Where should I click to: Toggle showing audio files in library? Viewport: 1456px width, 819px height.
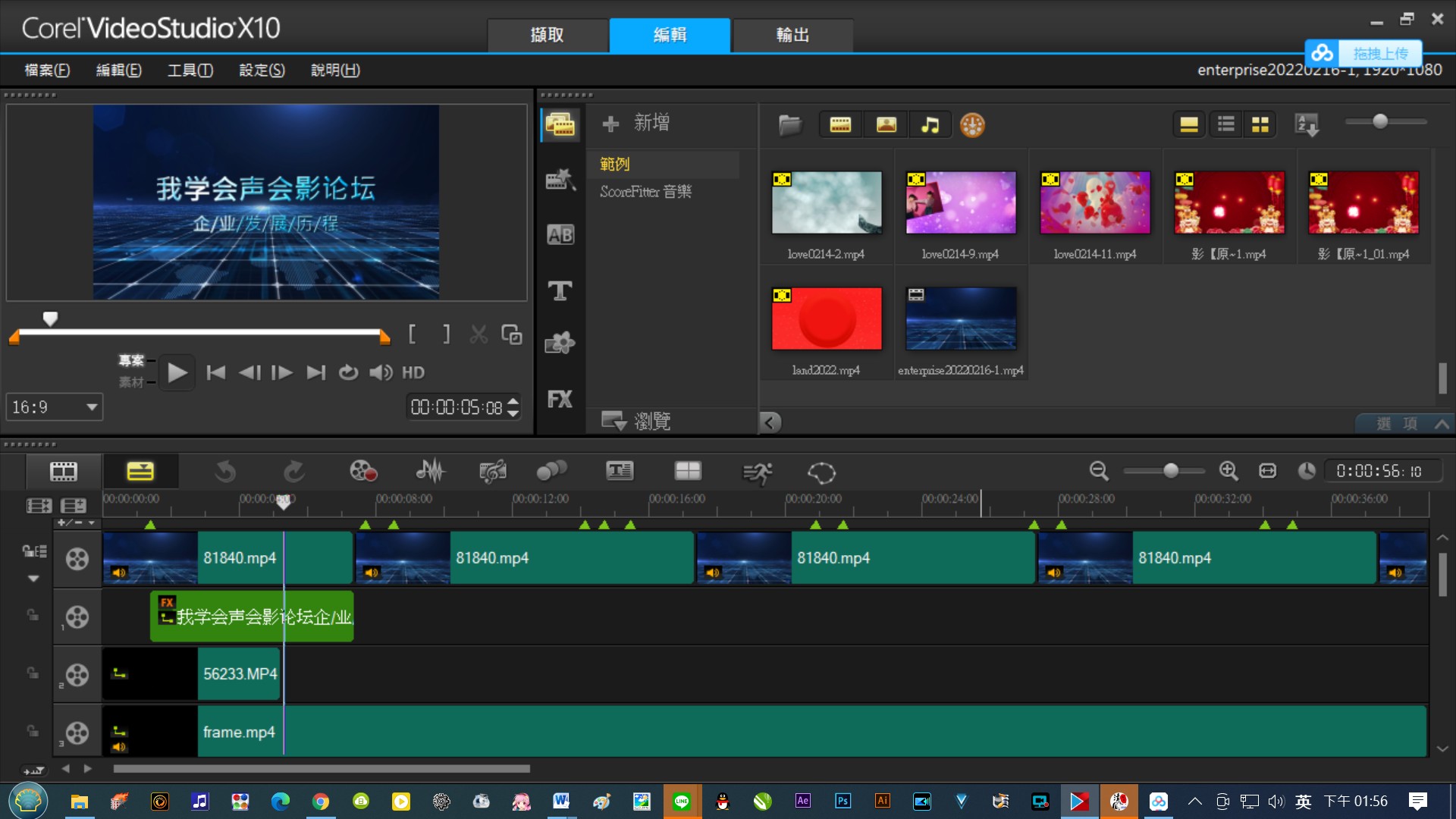click(x=930, y=124)
